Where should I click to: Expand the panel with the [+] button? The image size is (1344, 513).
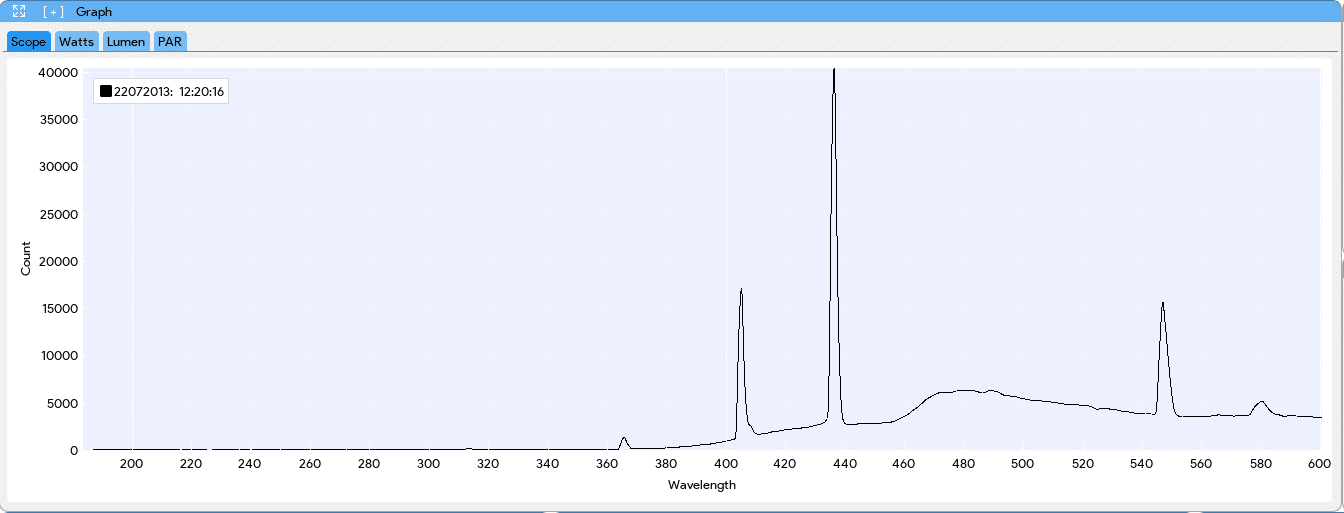tap(53, 12)
